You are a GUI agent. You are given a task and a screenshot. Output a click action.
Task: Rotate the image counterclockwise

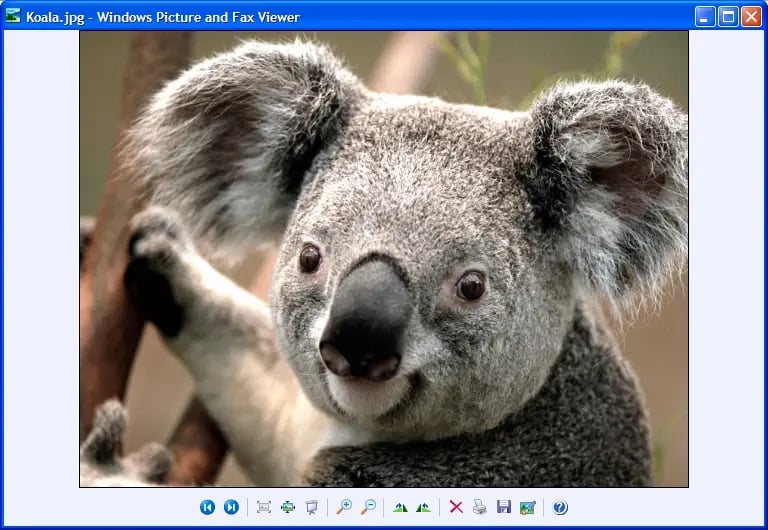[424, 507]
